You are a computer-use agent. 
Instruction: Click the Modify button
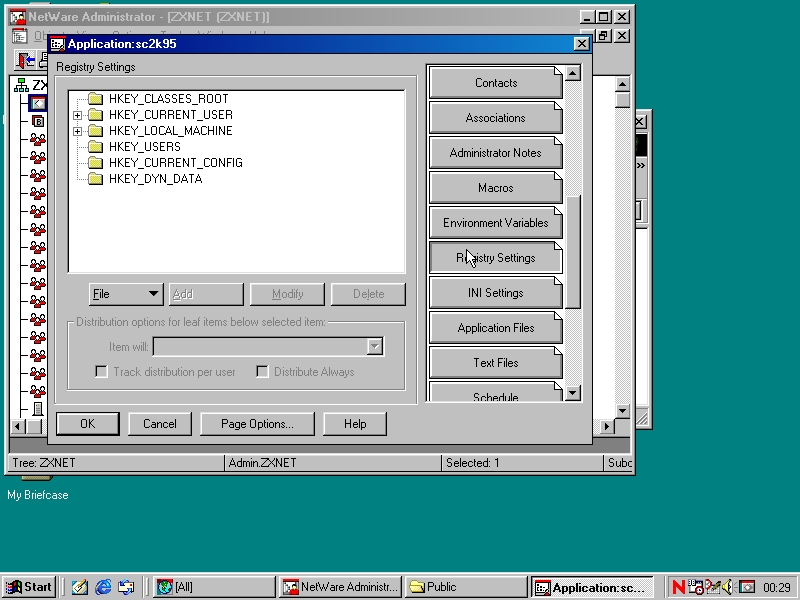tap(287, 294)
